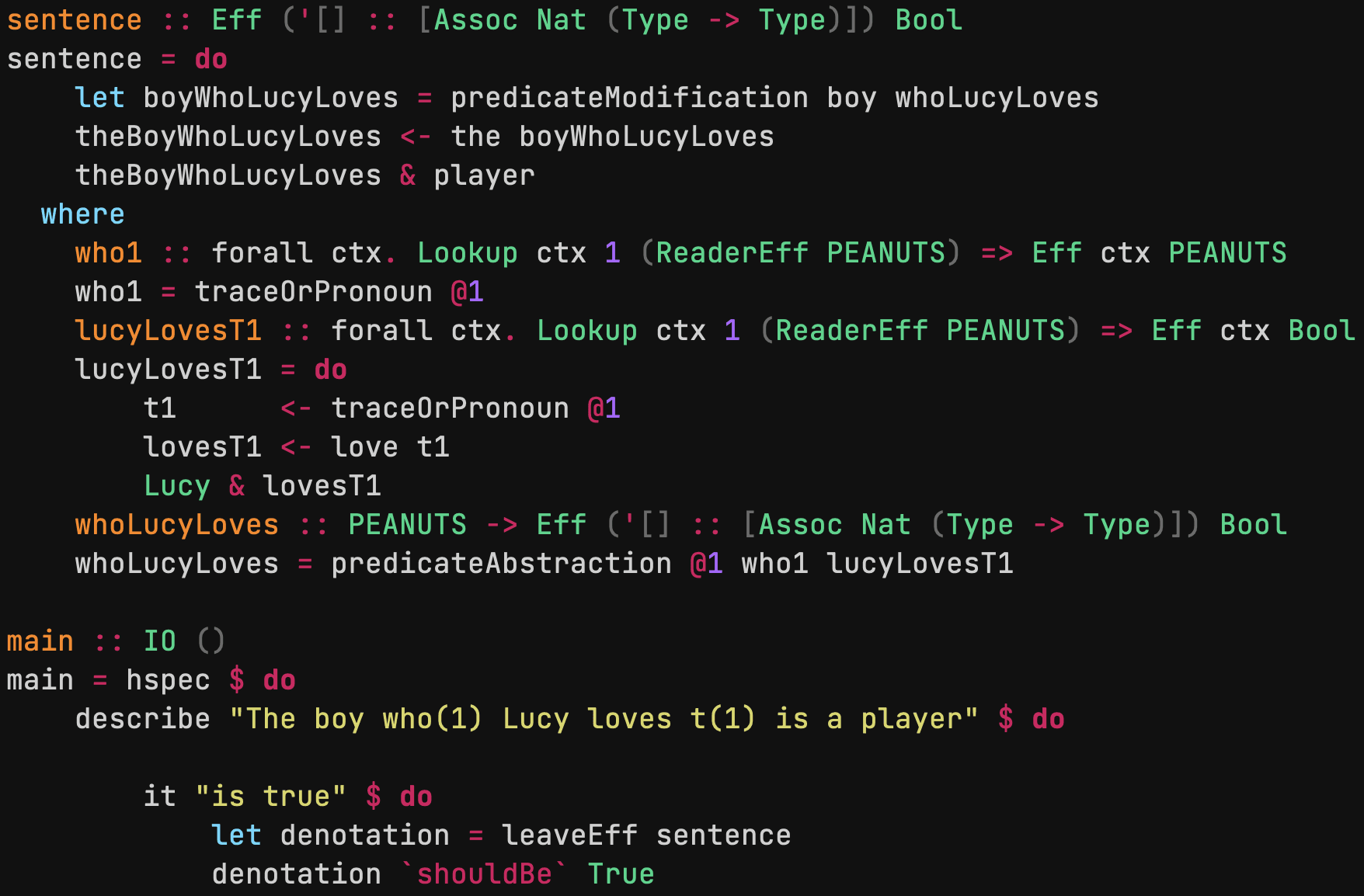The height and width of the screenshot is (896, 1364).
Task: Click the describe string about Lucy loves
Action: 604,718
